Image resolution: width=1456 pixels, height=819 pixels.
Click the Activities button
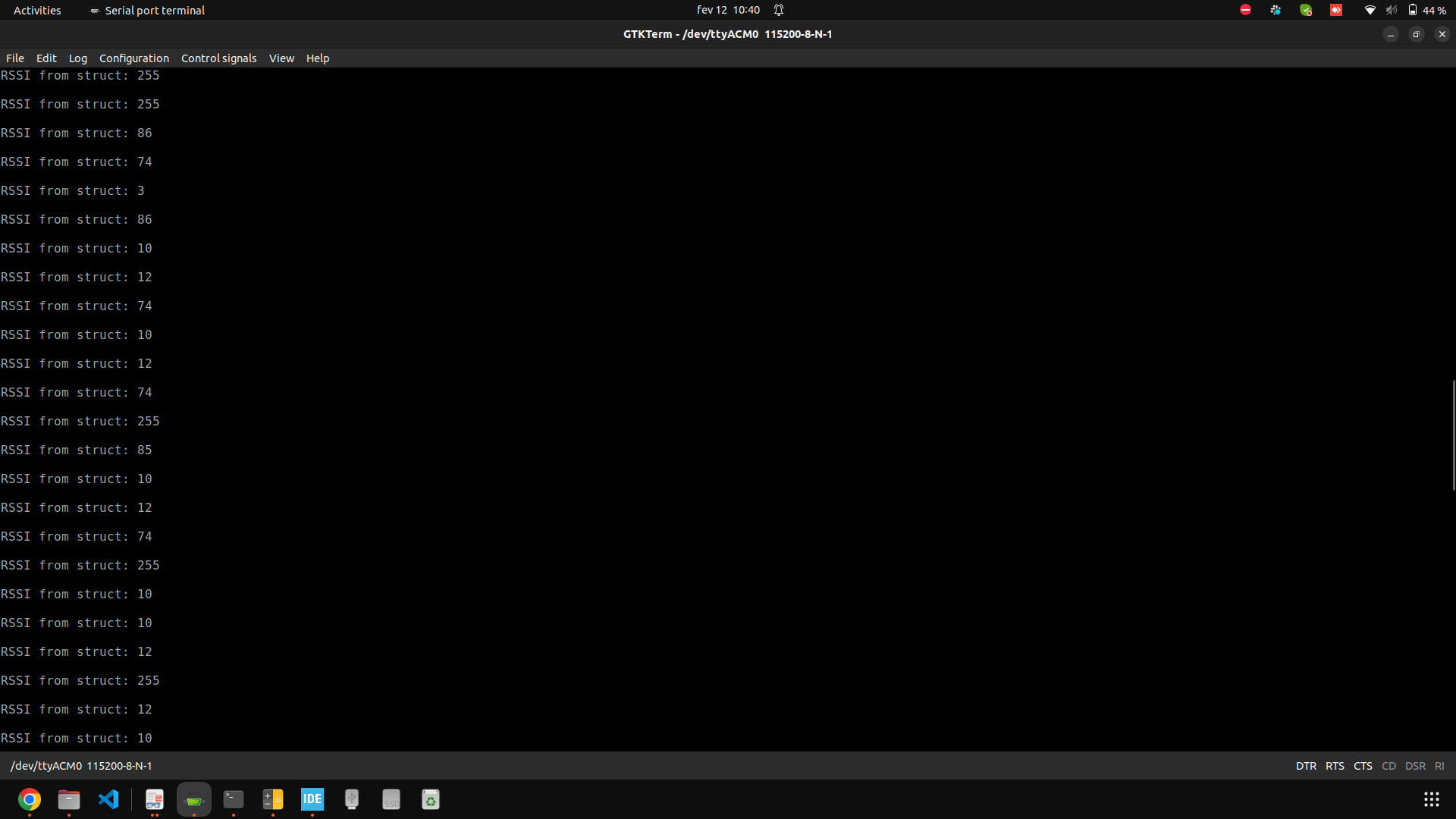pos(37,10)
